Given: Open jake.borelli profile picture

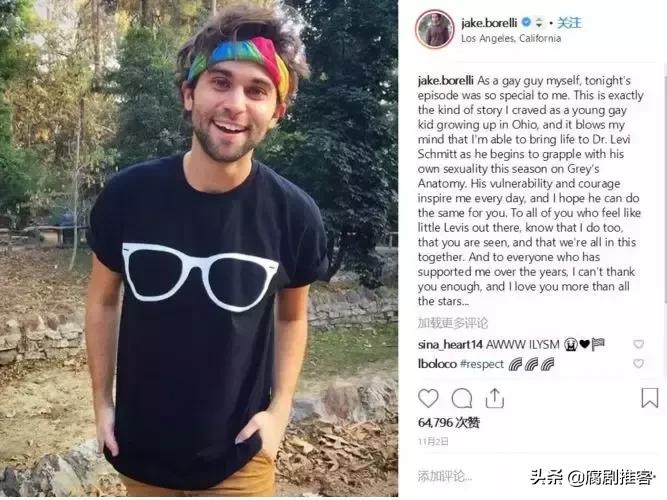Looking at the screenshot, I should (x=434, y=29).
